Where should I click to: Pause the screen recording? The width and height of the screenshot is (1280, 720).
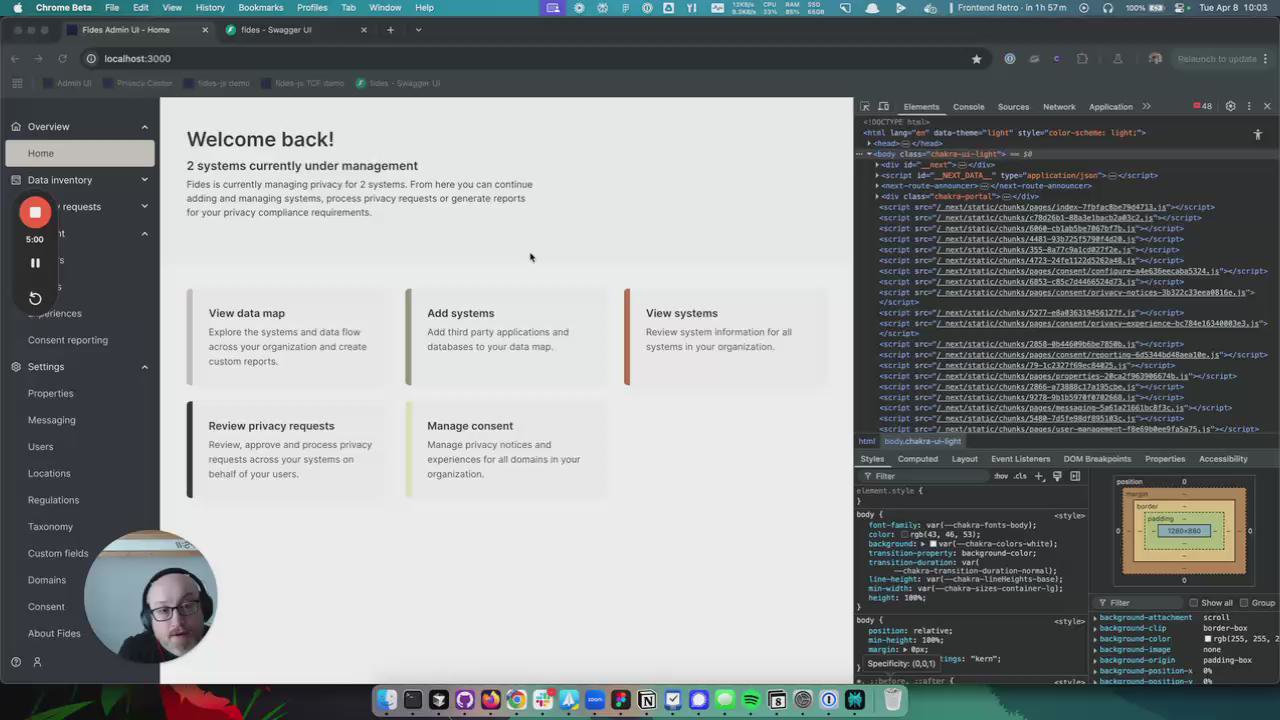(35, 263)
